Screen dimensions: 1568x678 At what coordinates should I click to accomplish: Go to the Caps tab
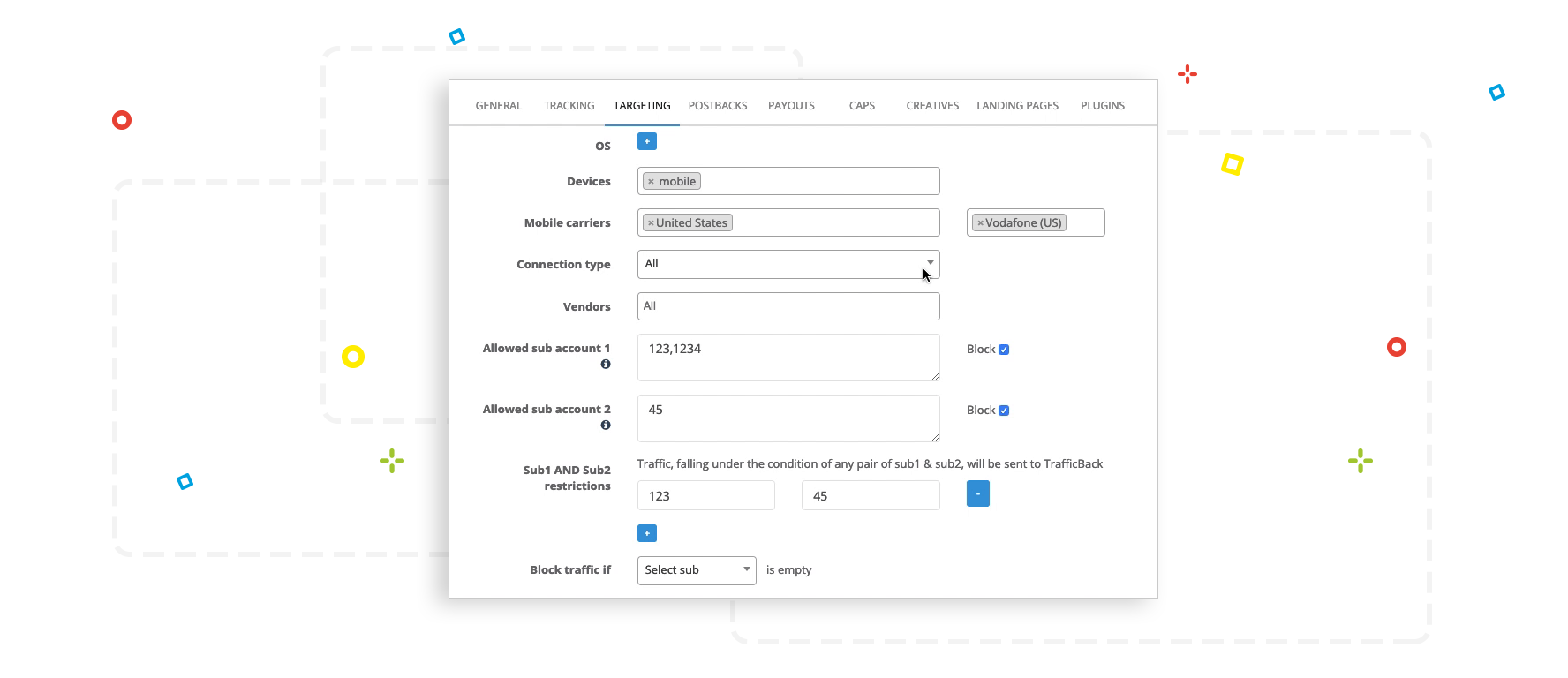pos(863,106)
